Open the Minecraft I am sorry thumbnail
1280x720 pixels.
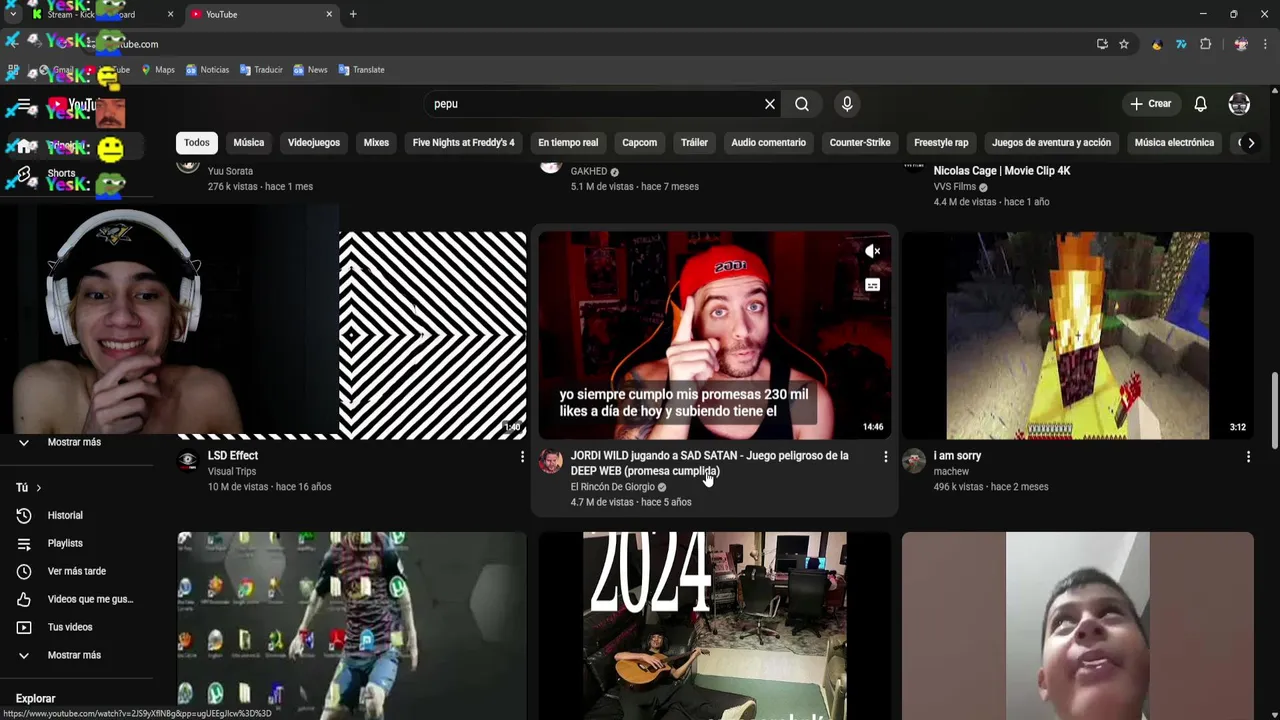[1078, 336]
